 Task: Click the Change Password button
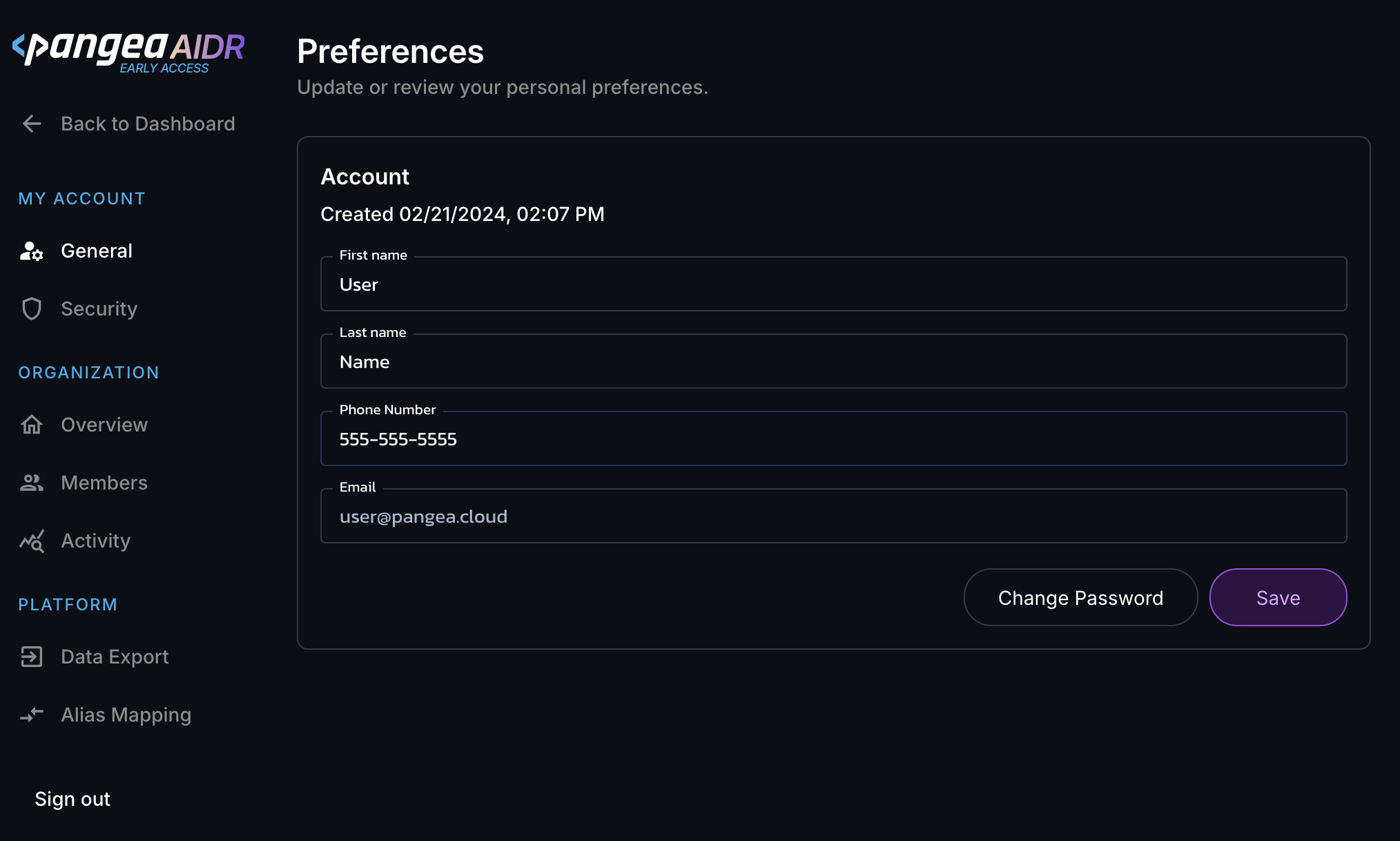click(x=1080, y=597)
